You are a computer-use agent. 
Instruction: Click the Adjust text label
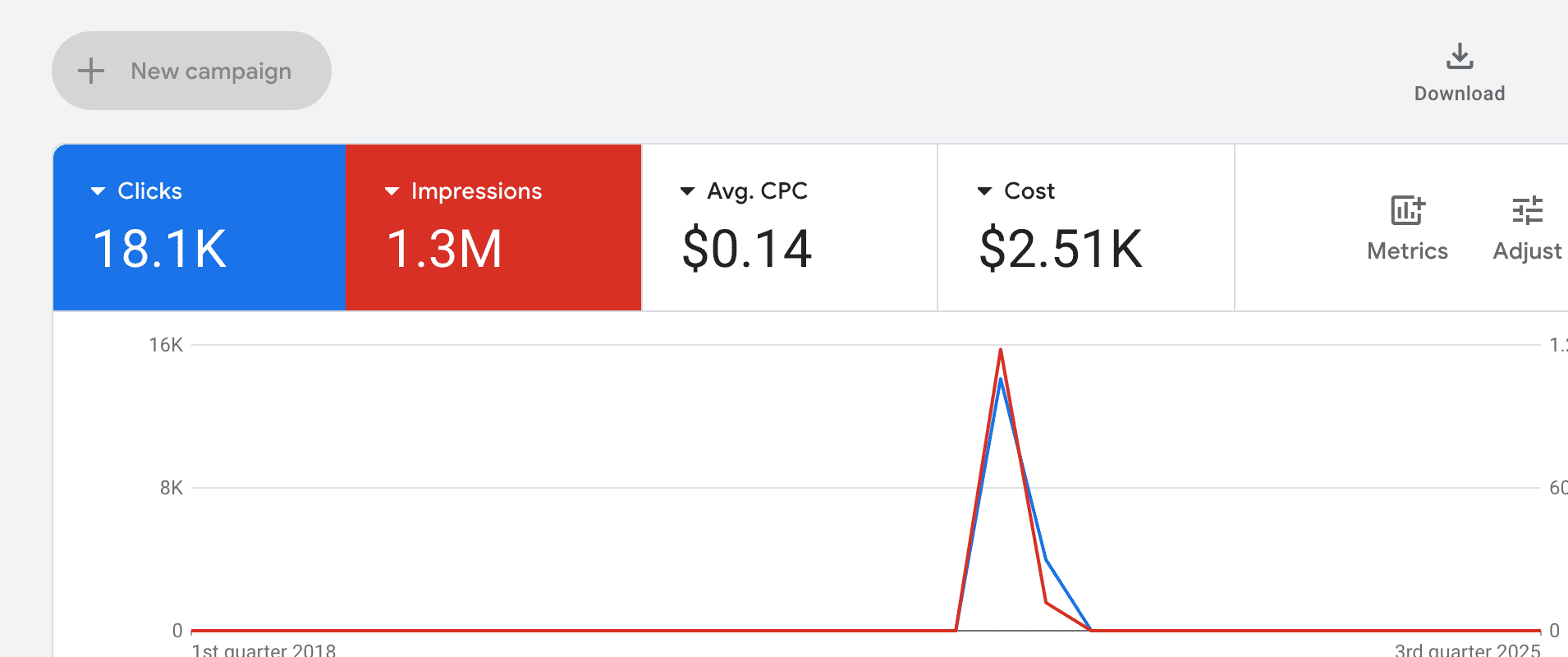tap(1528, 251)
